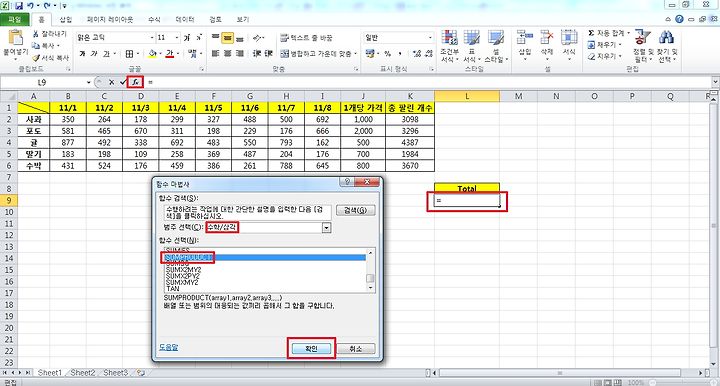Open the font color swatch button
The image size is (720, 386).
[x=169, y=54]
